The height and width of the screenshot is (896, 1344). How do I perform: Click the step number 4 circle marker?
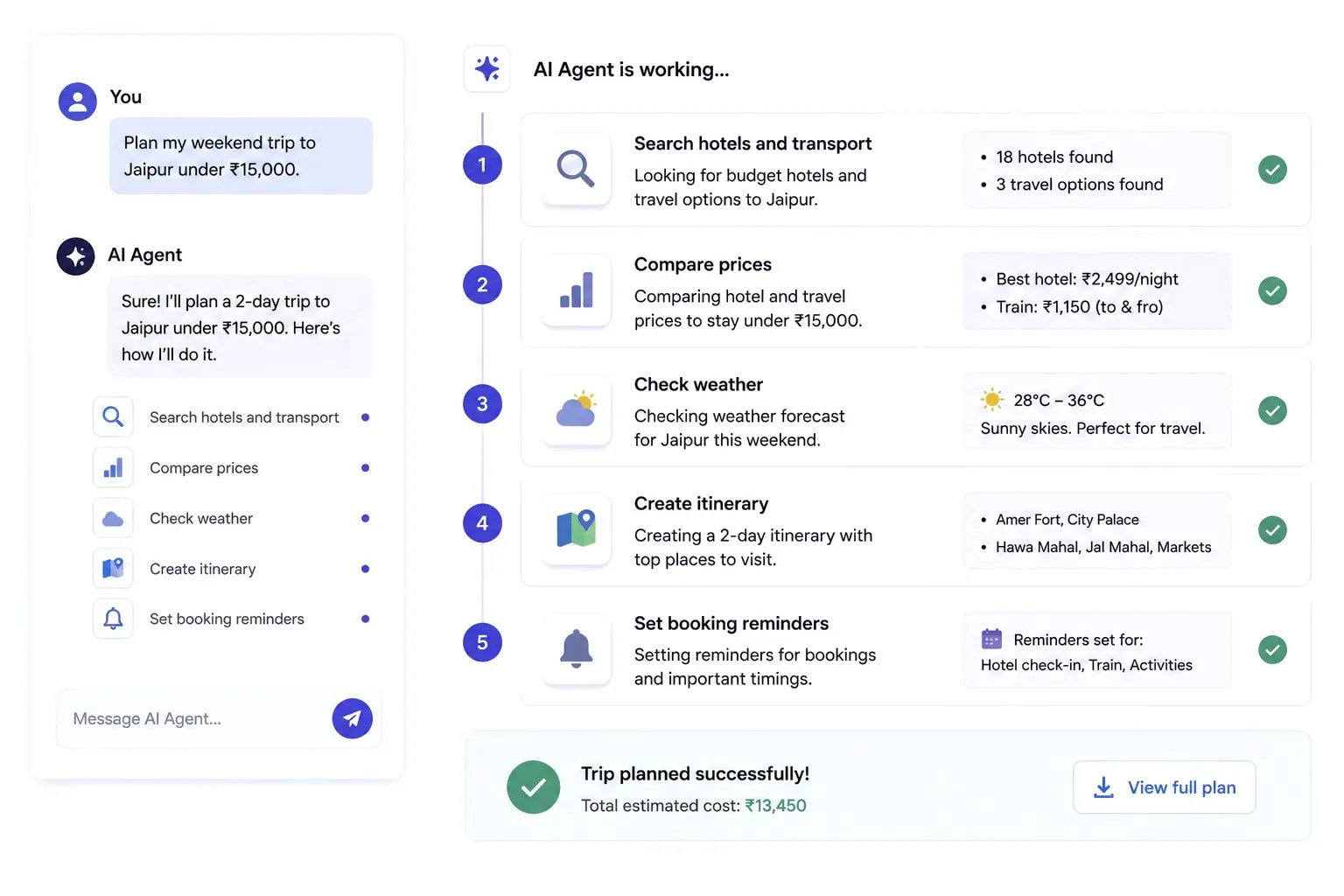(x=482, y=523)
